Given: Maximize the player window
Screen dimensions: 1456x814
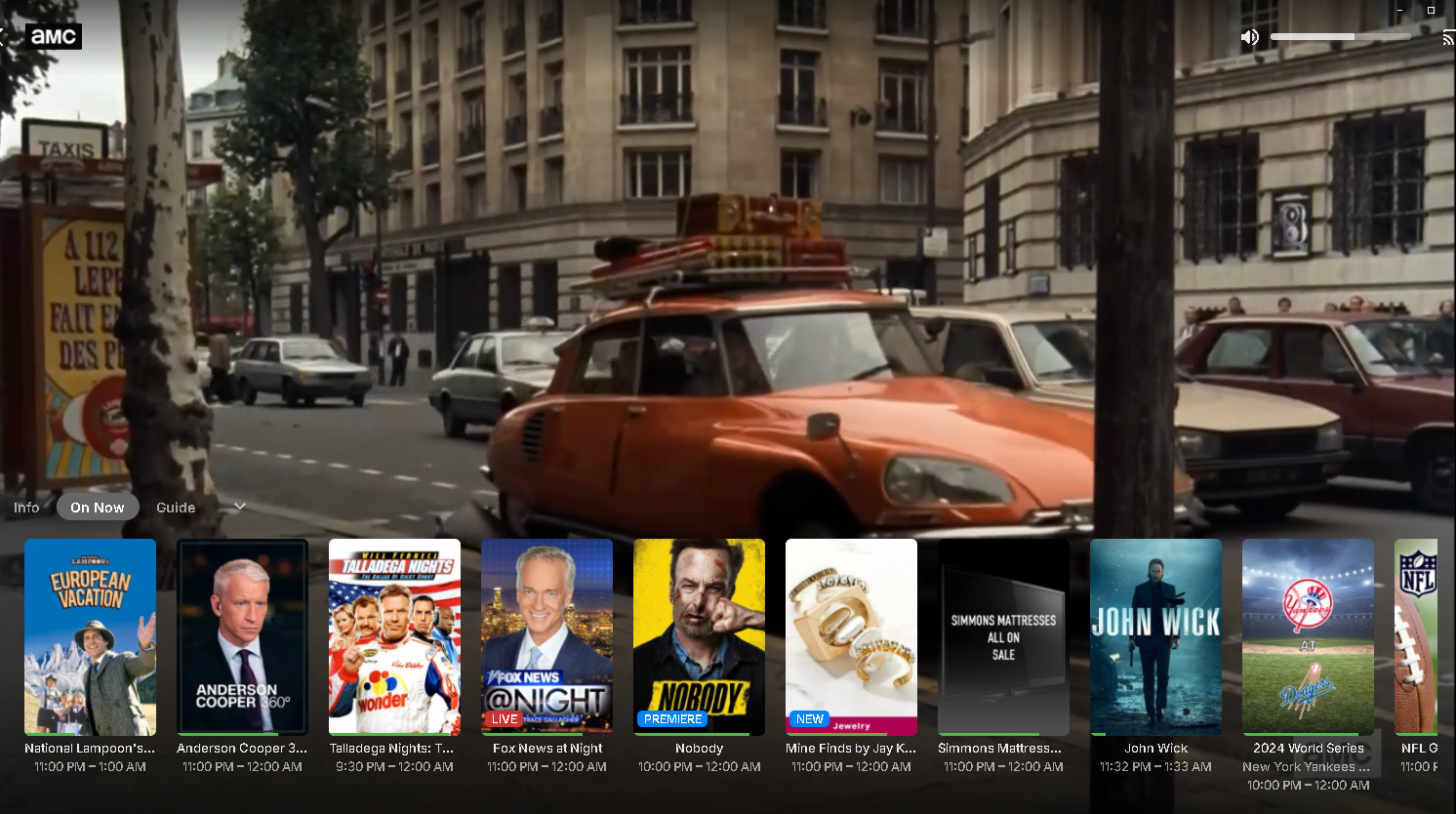Looking at the screenshot, I should (x=1431, y=10).
